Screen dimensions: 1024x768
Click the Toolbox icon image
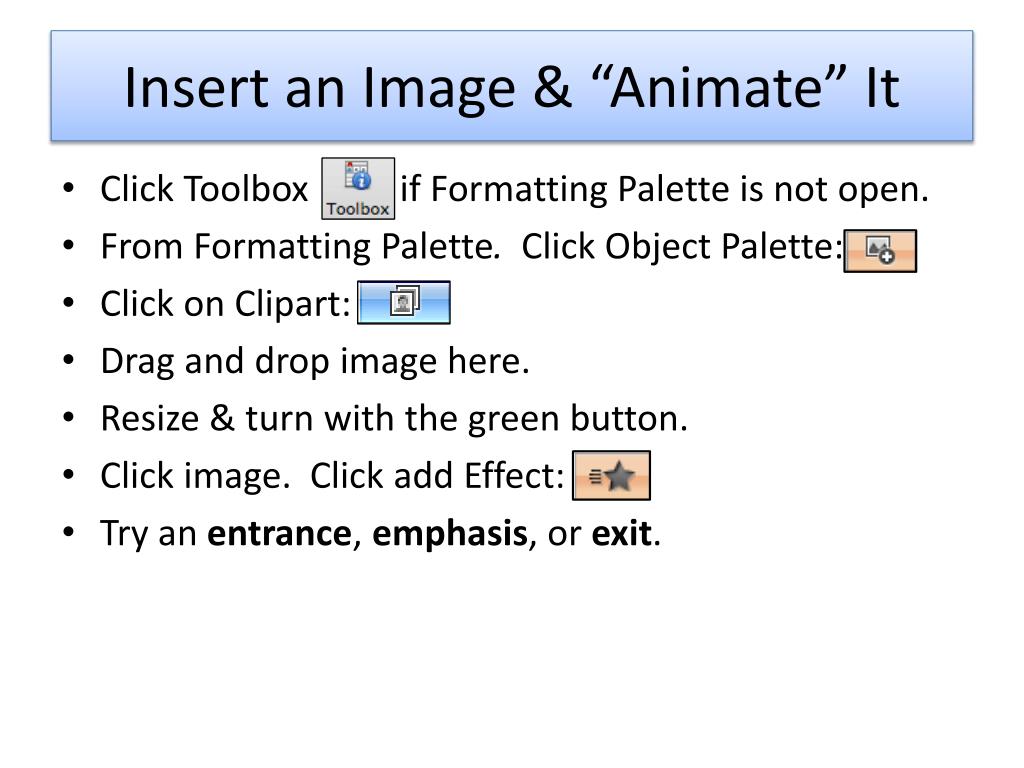[358, 188]
